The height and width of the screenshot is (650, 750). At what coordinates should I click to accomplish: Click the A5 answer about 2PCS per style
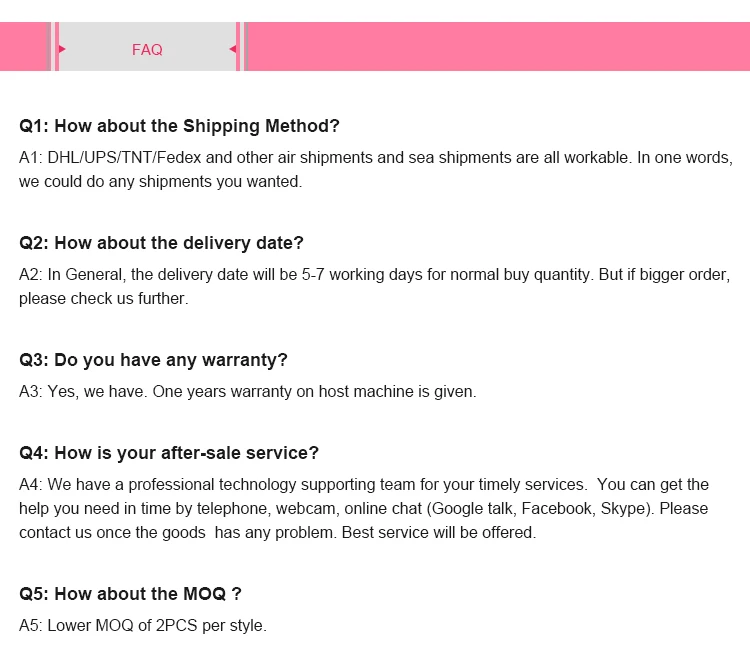tap(143, 625)
